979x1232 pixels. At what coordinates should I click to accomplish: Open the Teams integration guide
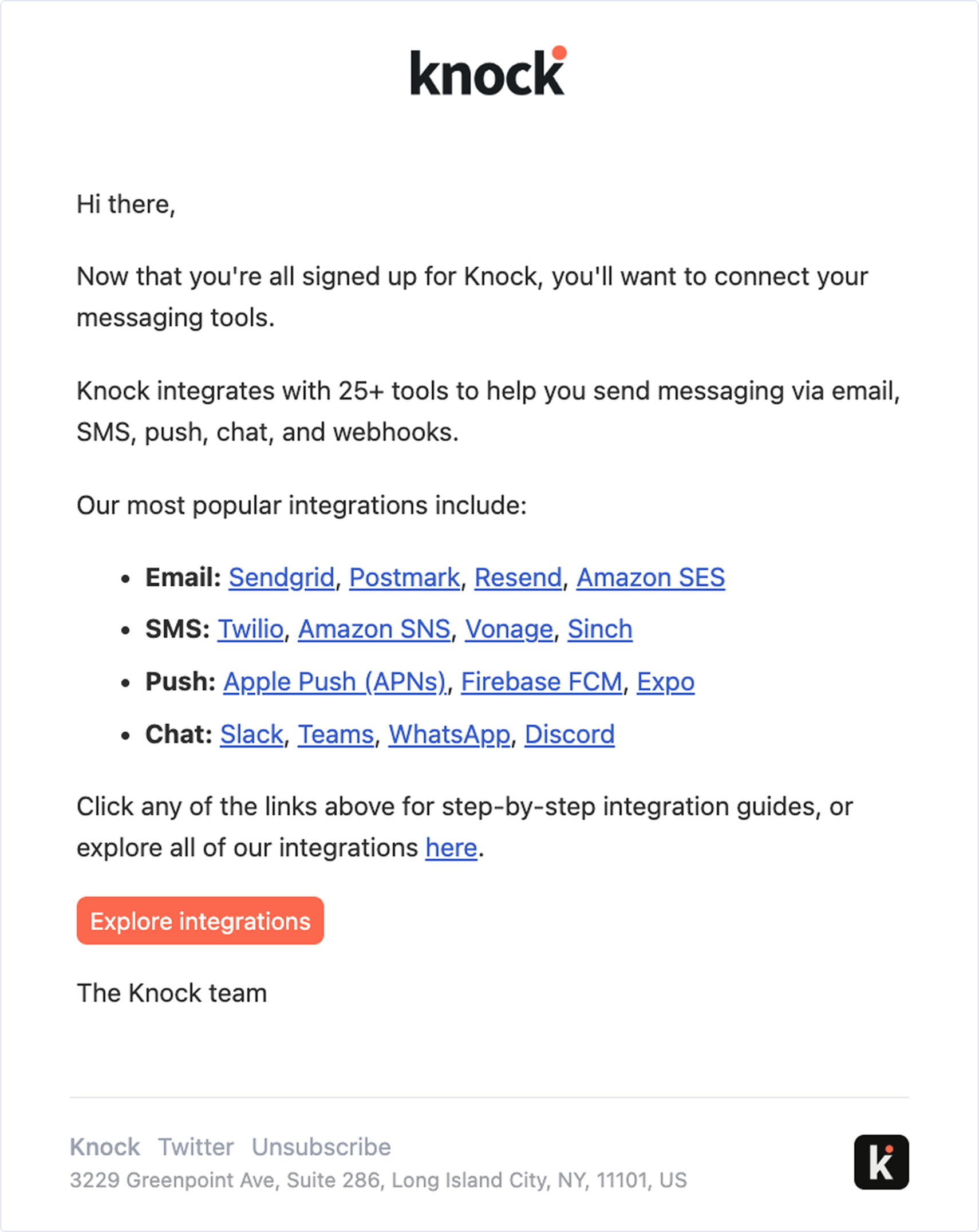click(x=336, y=734)
